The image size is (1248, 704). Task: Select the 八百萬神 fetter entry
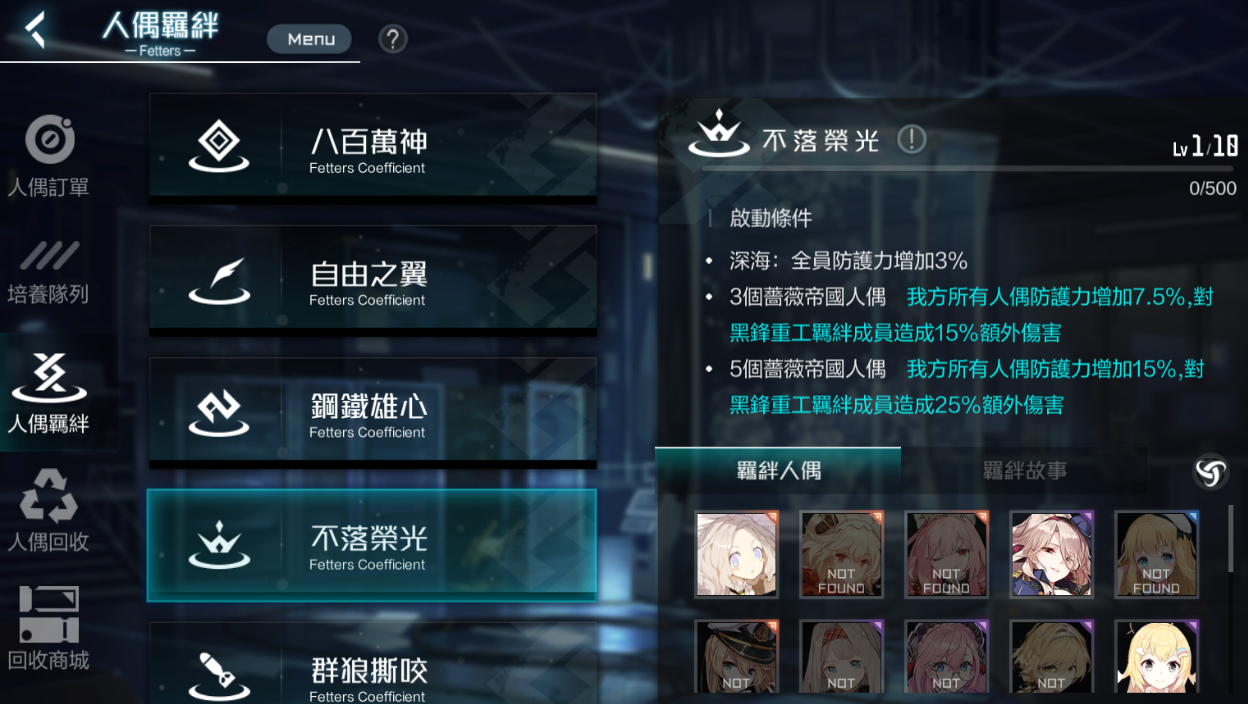373,147
